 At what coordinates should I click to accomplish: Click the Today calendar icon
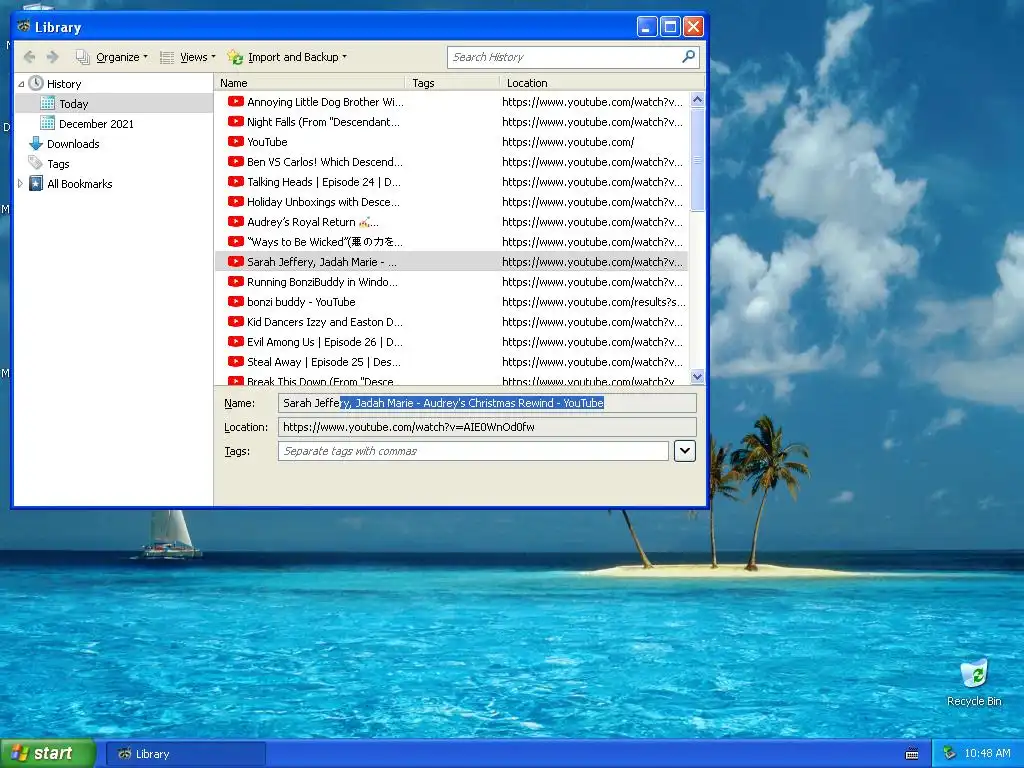point(48,103)
